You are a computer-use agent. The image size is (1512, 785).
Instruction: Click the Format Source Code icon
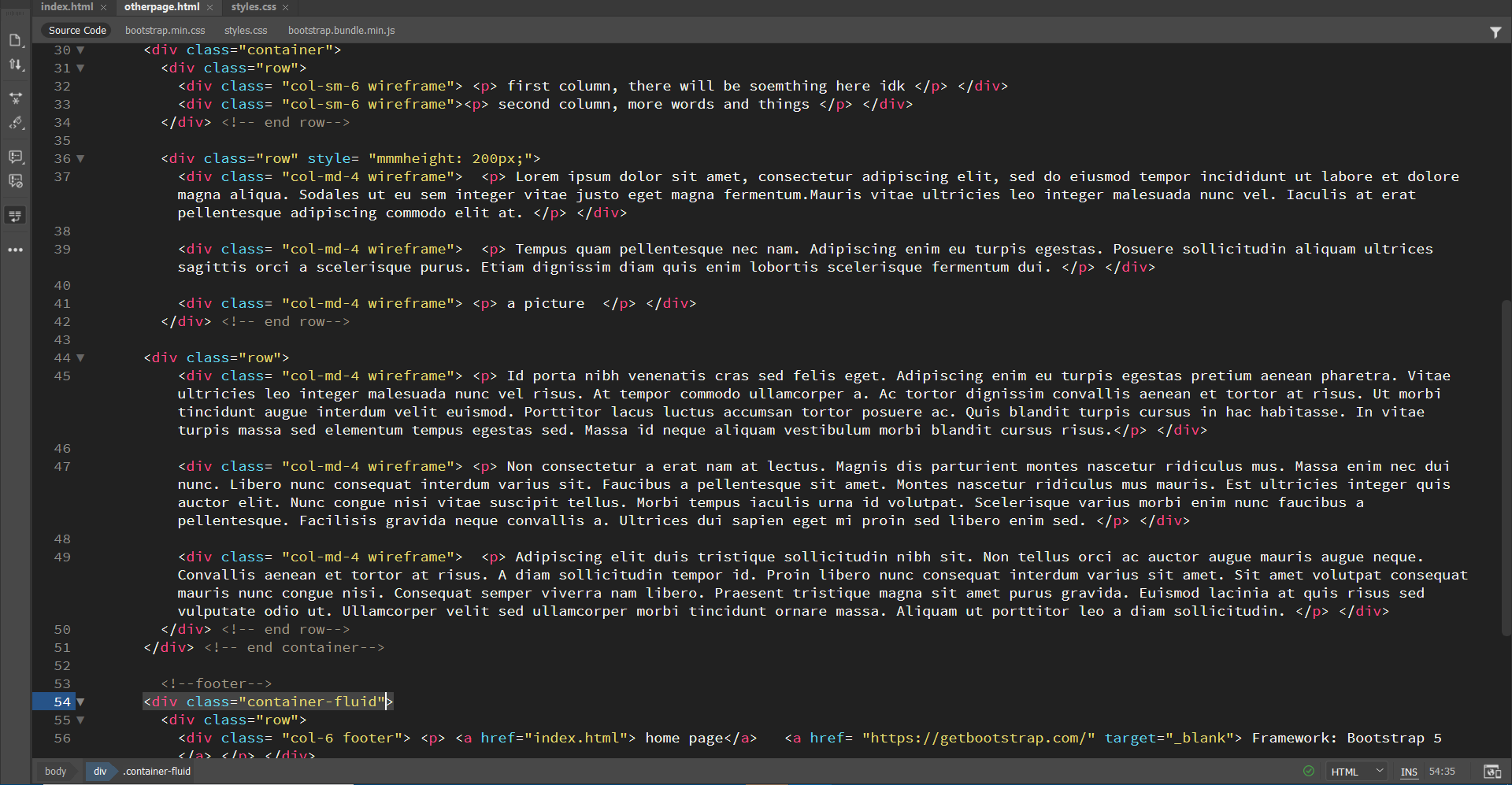tap(15, 123)
